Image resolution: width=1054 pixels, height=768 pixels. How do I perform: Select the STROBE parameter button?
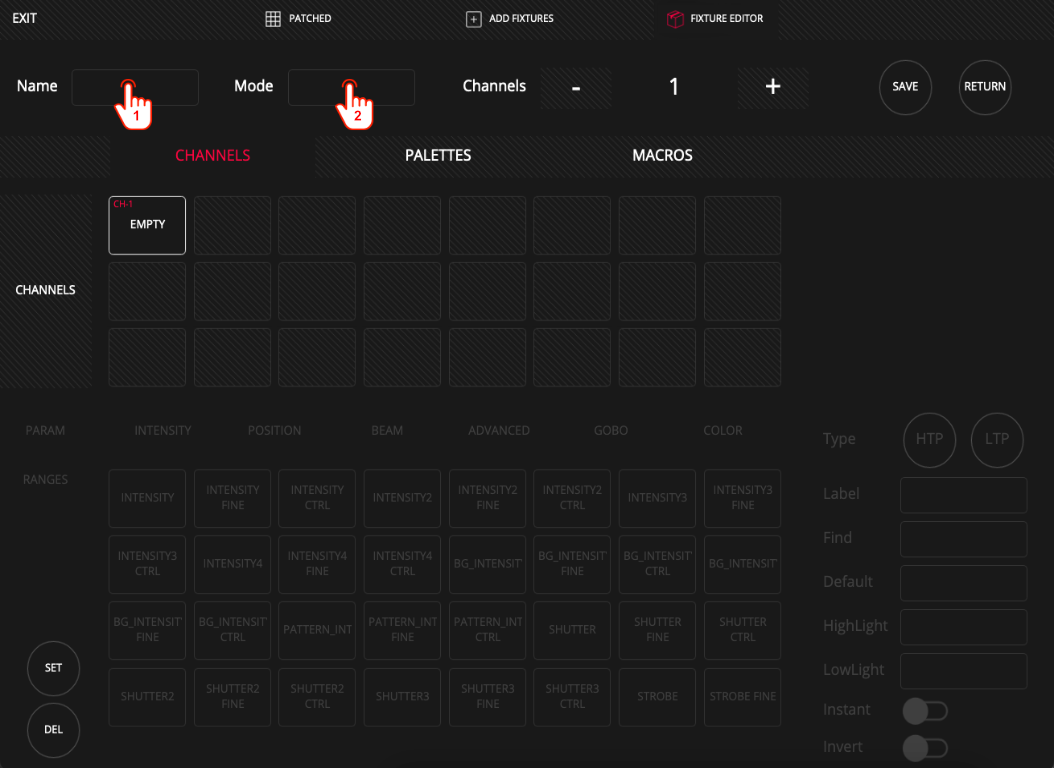657,697
